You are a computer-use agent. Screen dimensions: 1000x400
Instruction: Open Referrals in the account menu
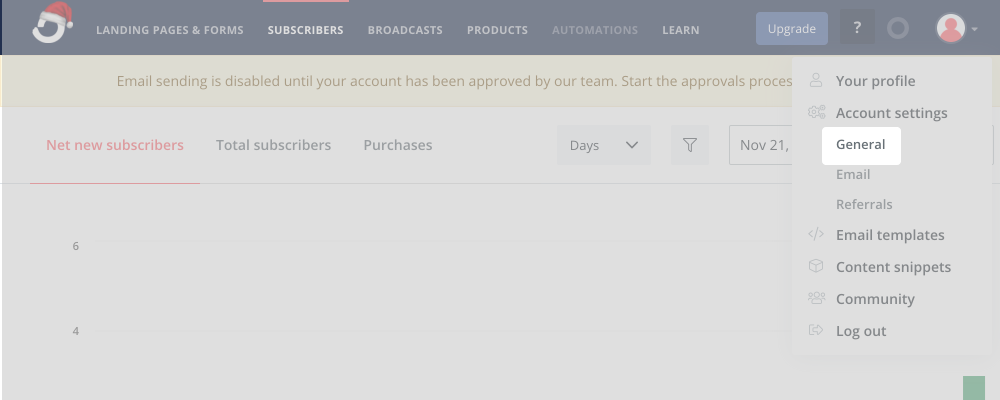[x=864, y=204]
